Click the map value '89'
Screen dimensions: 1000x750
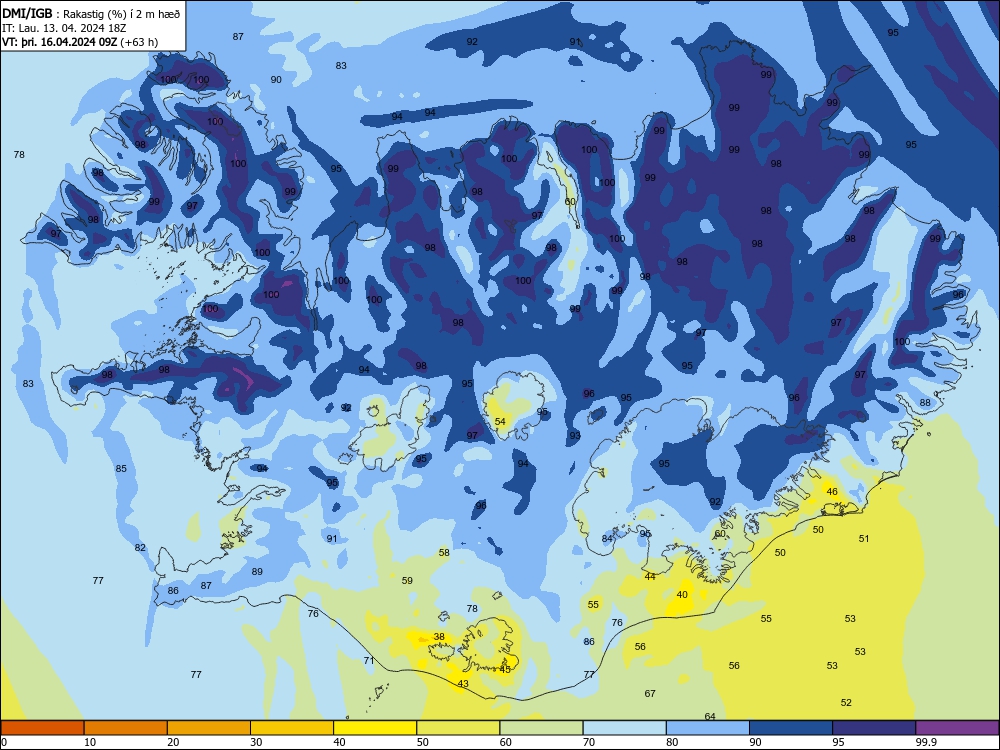click(x=257, y=571)
